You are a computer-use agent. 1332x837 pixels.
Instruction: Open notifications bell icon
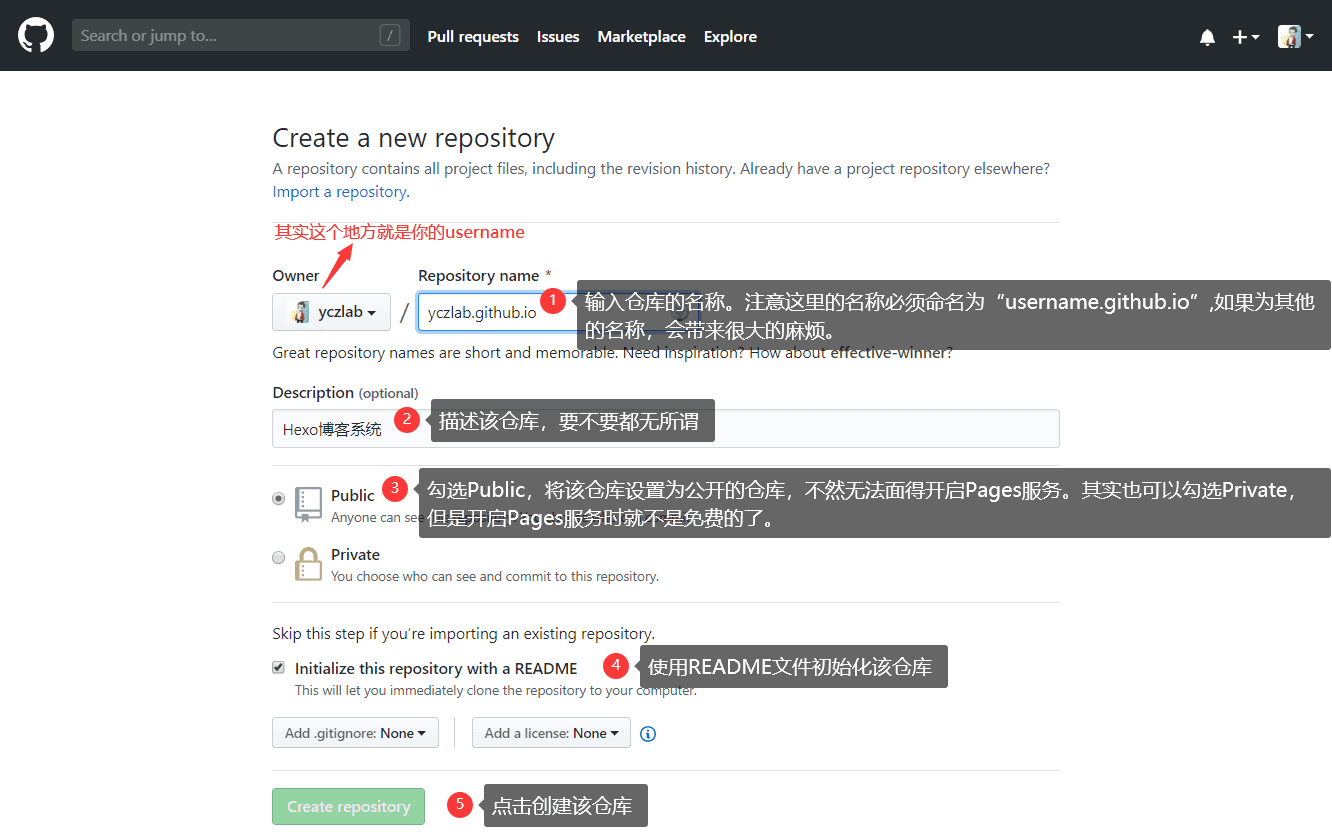[1207, 37]
